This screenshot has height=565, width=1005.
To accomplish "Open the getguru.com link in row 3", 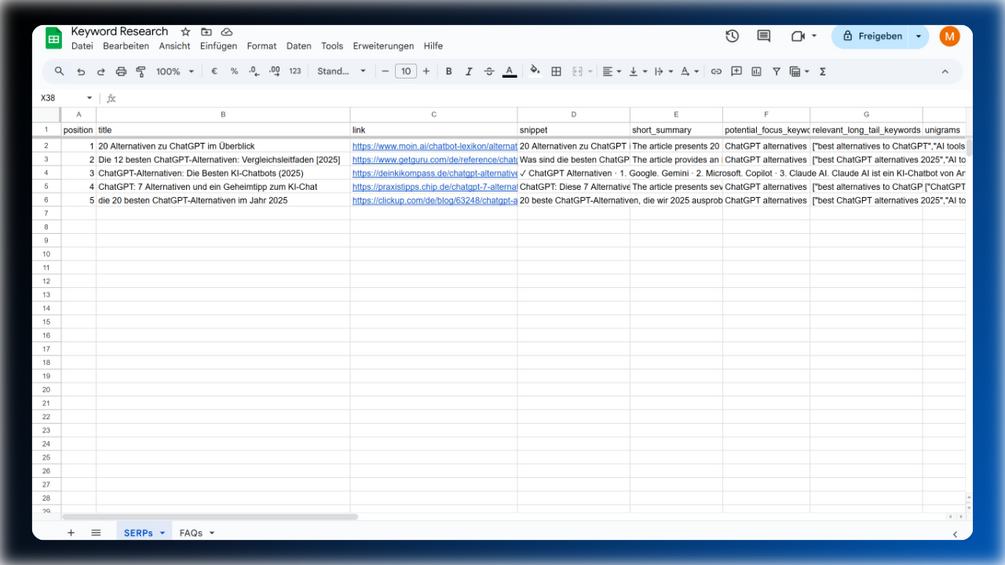I will pos(435,160).
